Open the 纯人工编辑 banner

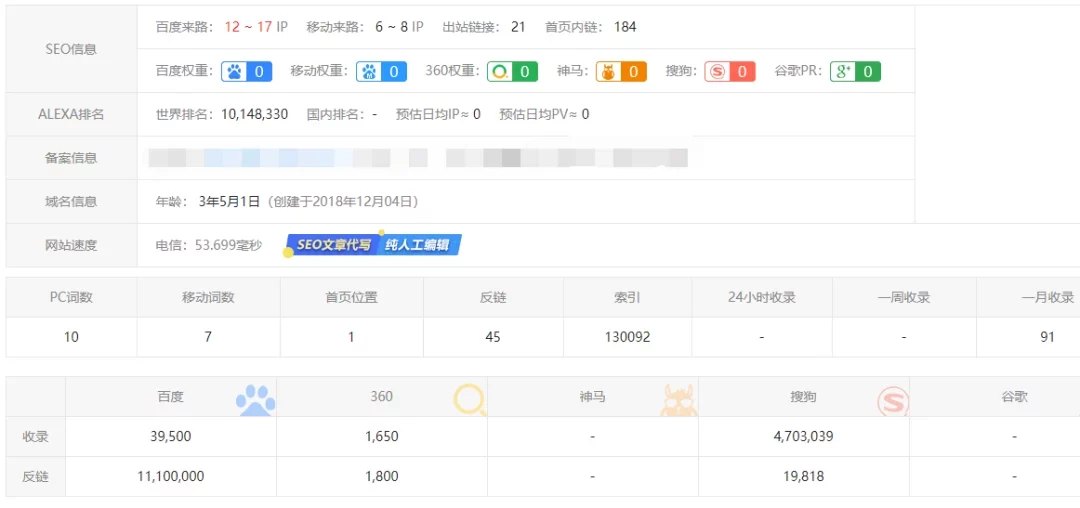(419, 245)
